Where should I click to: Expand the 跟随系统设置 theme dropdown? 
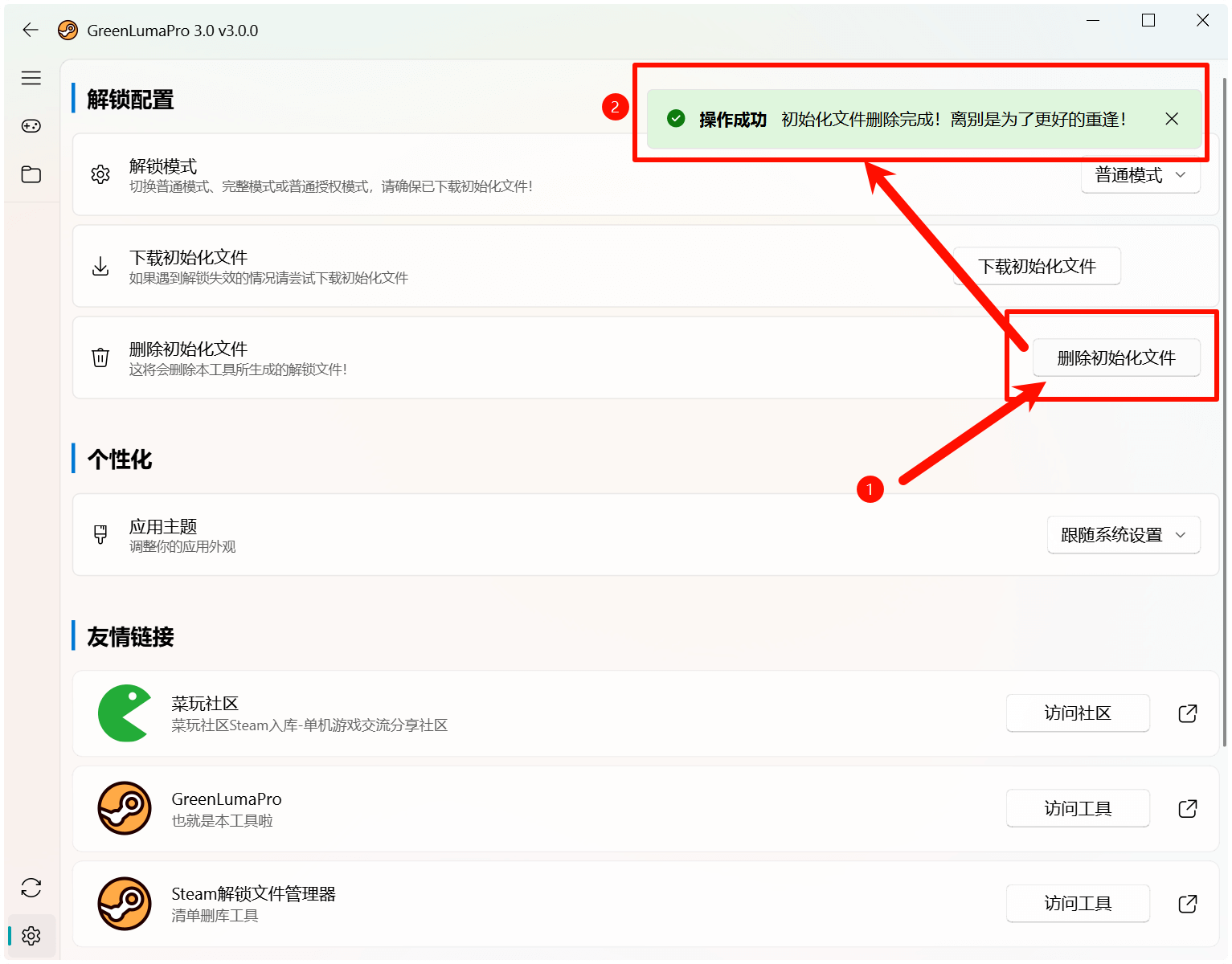1124,535
